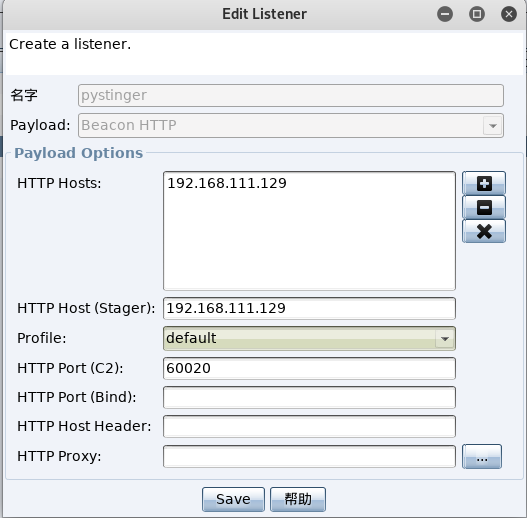
Task: Minimize the Edit Listener window
Action: [445, 14]
